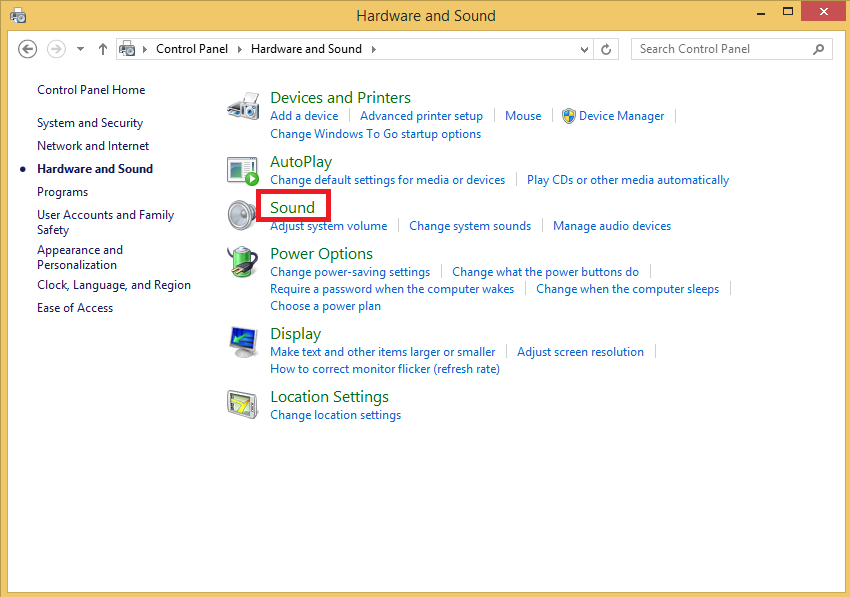The width and height of the screenshot is (850, 597).
Task: Go up one level with Up arrow
Action: click(x=102, y=49)
